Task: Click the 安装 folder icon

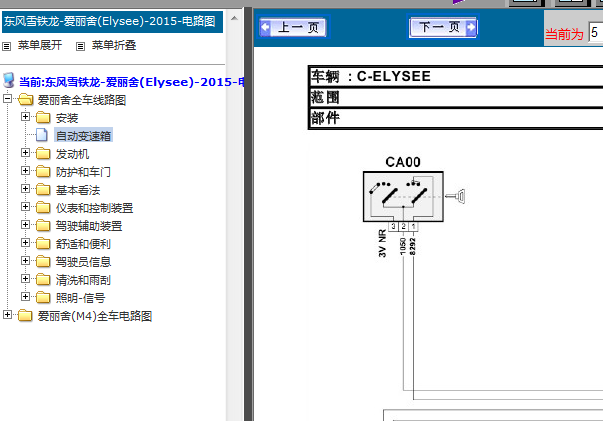Action: click(x=43, y=117)
